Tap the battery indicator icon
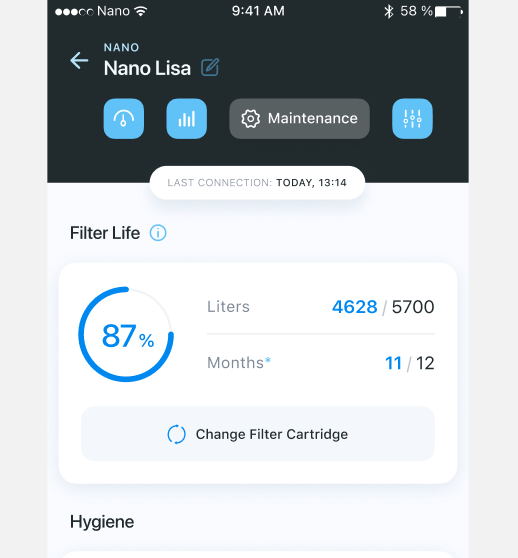Viewport: 518px width, 558px height. 448,12
